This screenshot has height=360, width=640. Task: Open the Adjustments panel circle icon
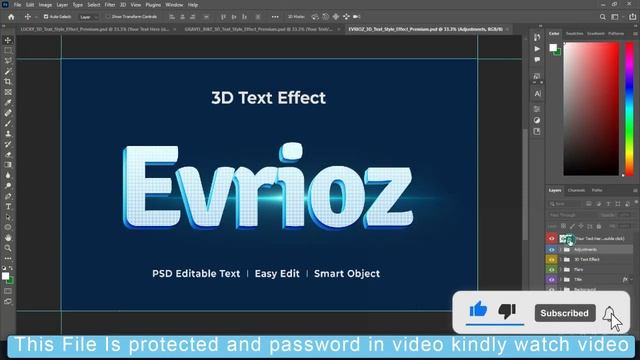click(x=537, y=120)
